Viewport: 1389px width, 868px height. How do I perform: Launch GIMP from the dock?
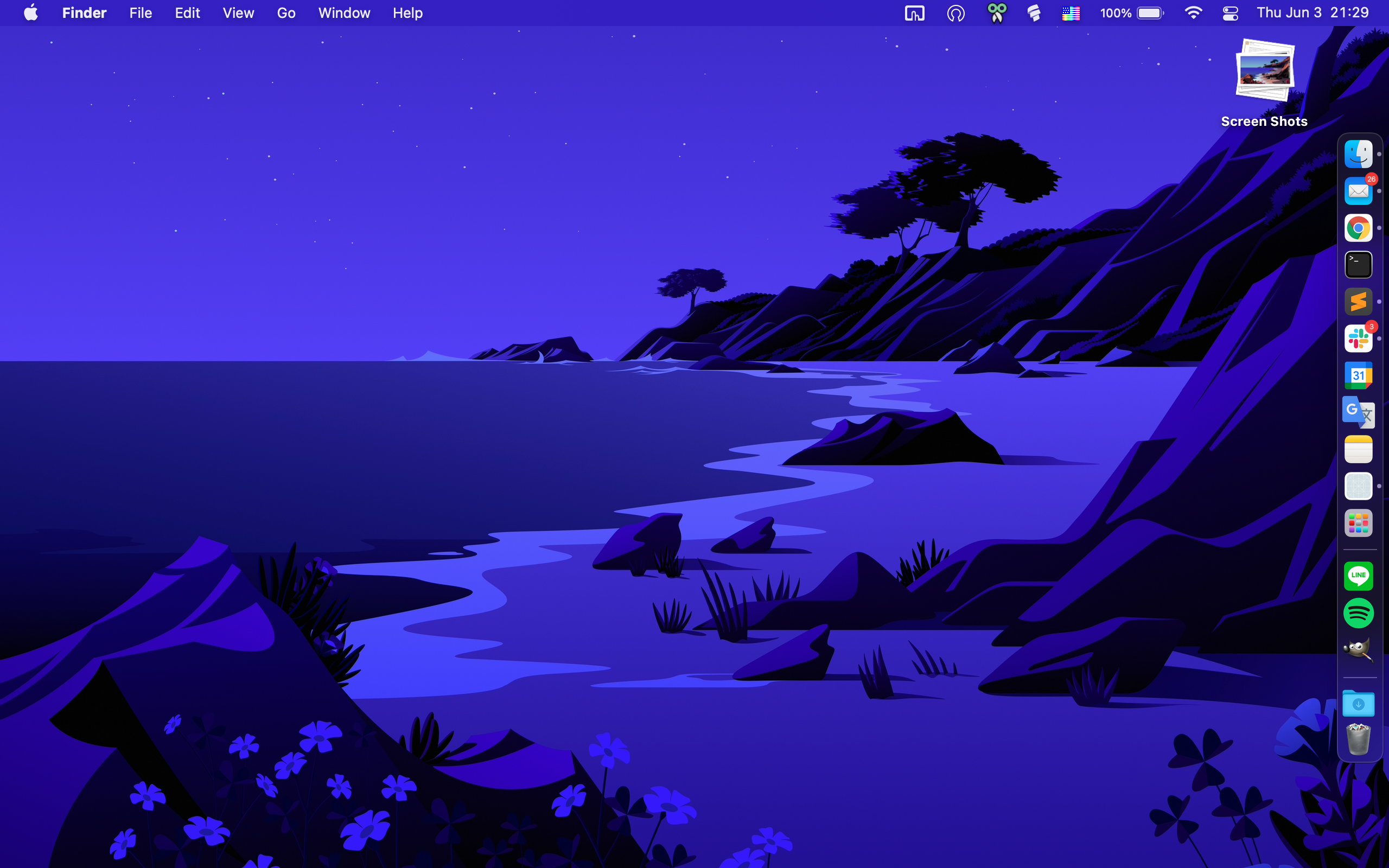pyautogui.click(x=1358, y=650)
